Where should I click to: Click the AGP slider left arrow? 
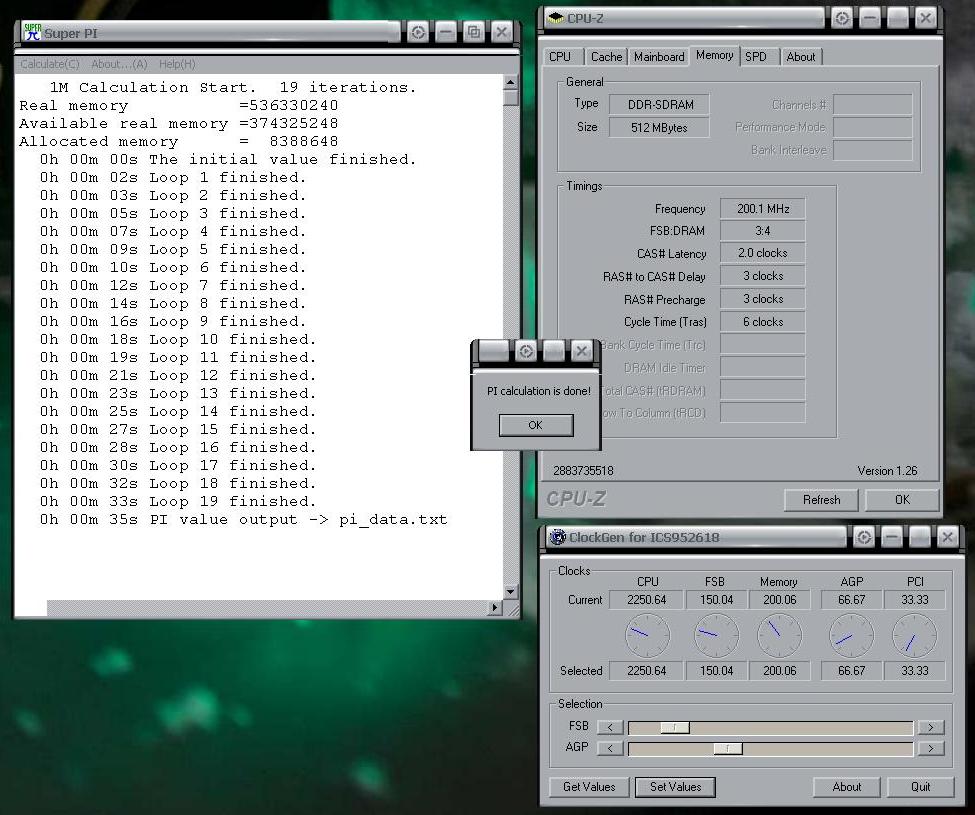[x=611, y=748]
